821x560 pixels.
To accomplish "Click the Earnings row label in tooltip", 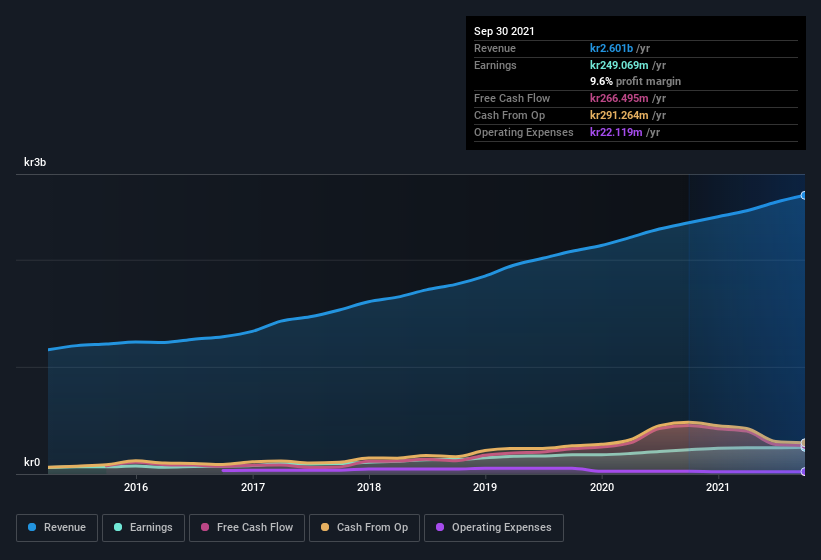I will tap(495, 65).
